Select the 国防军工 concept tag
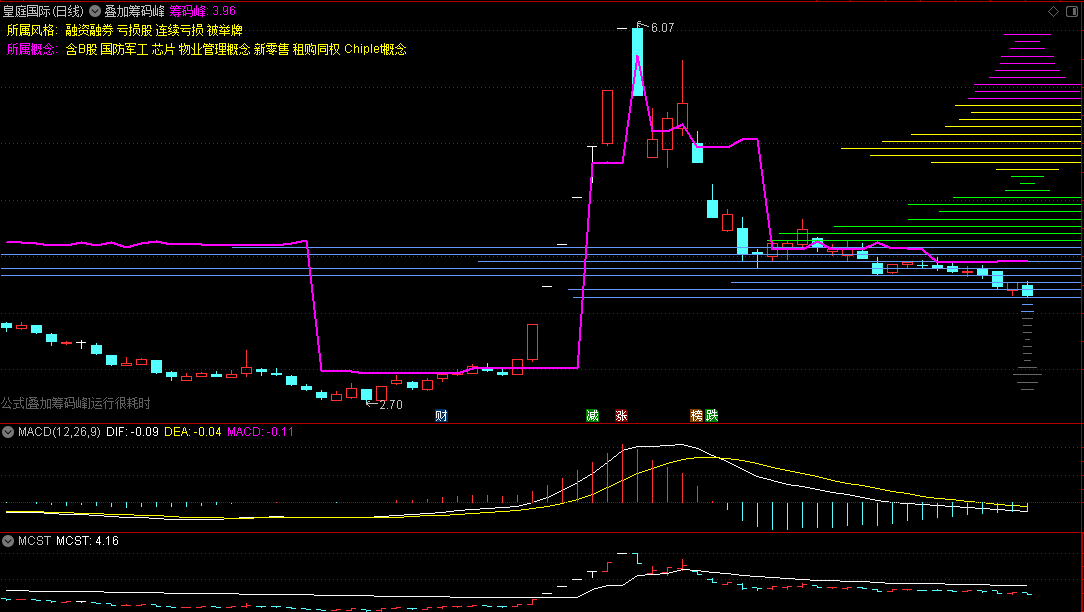The height and width of the screenshot is (612, 1084). [124, 49]
